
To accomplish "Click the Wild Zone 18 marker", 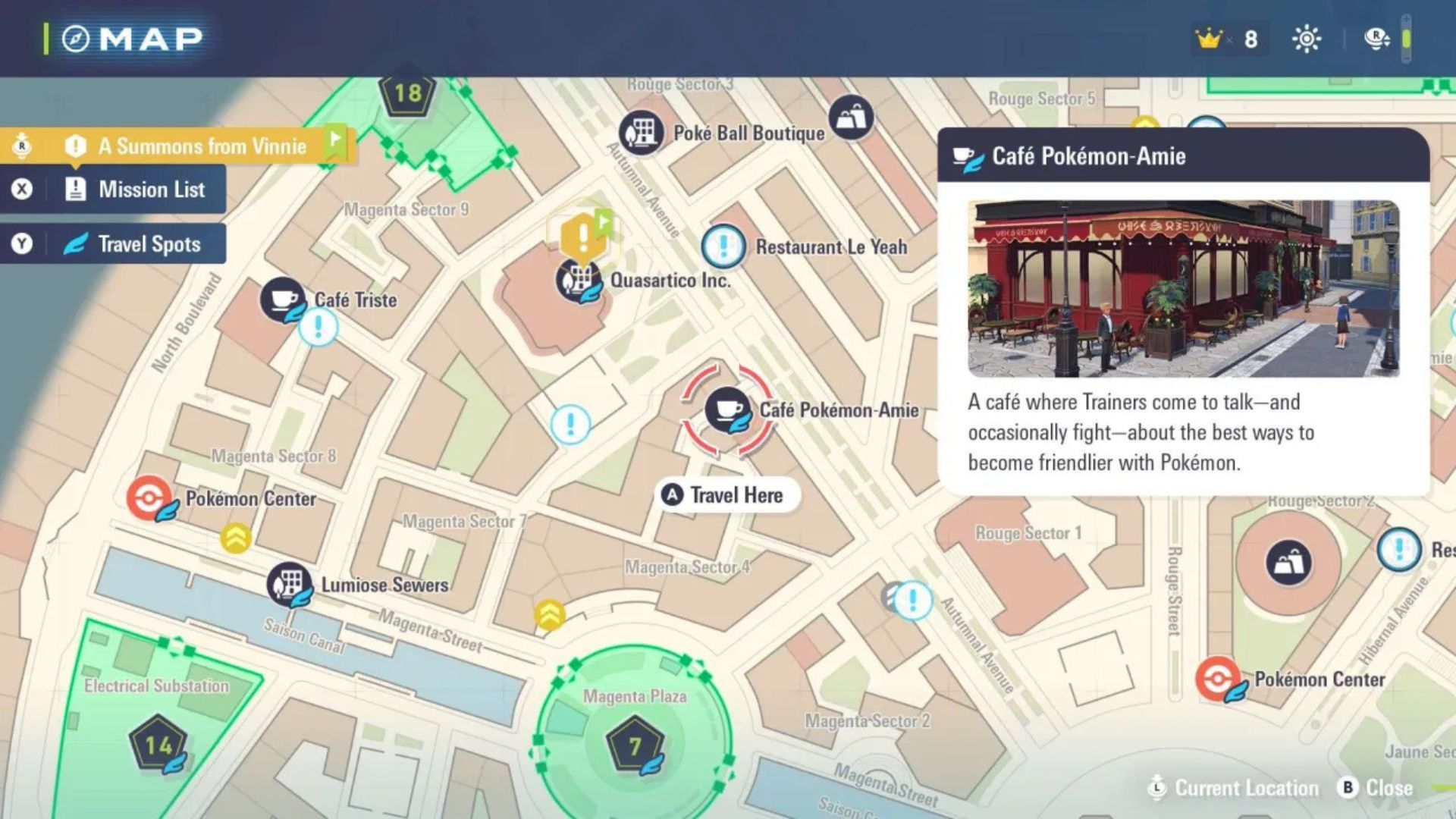I will click(x=407, y=93).
